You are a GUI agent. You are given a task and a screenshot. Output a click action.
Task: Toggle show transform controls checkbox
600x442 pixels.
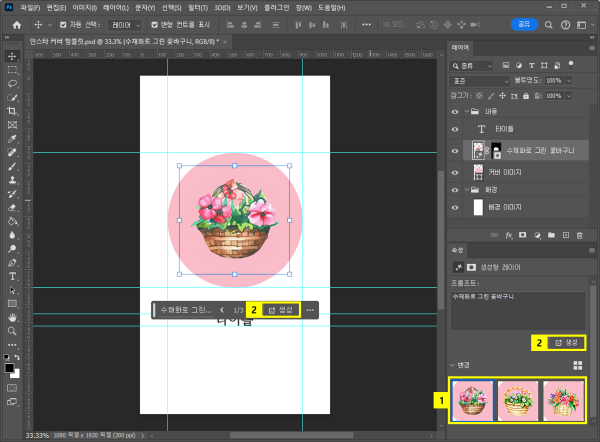154,25
